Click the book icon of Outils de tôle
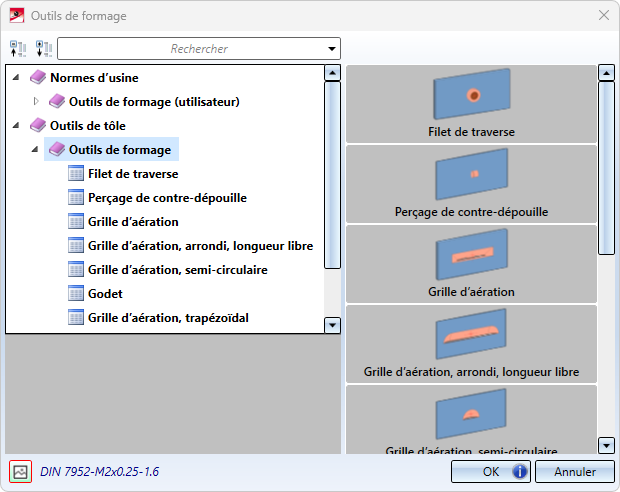620x492 pixels. coord(38,126)
